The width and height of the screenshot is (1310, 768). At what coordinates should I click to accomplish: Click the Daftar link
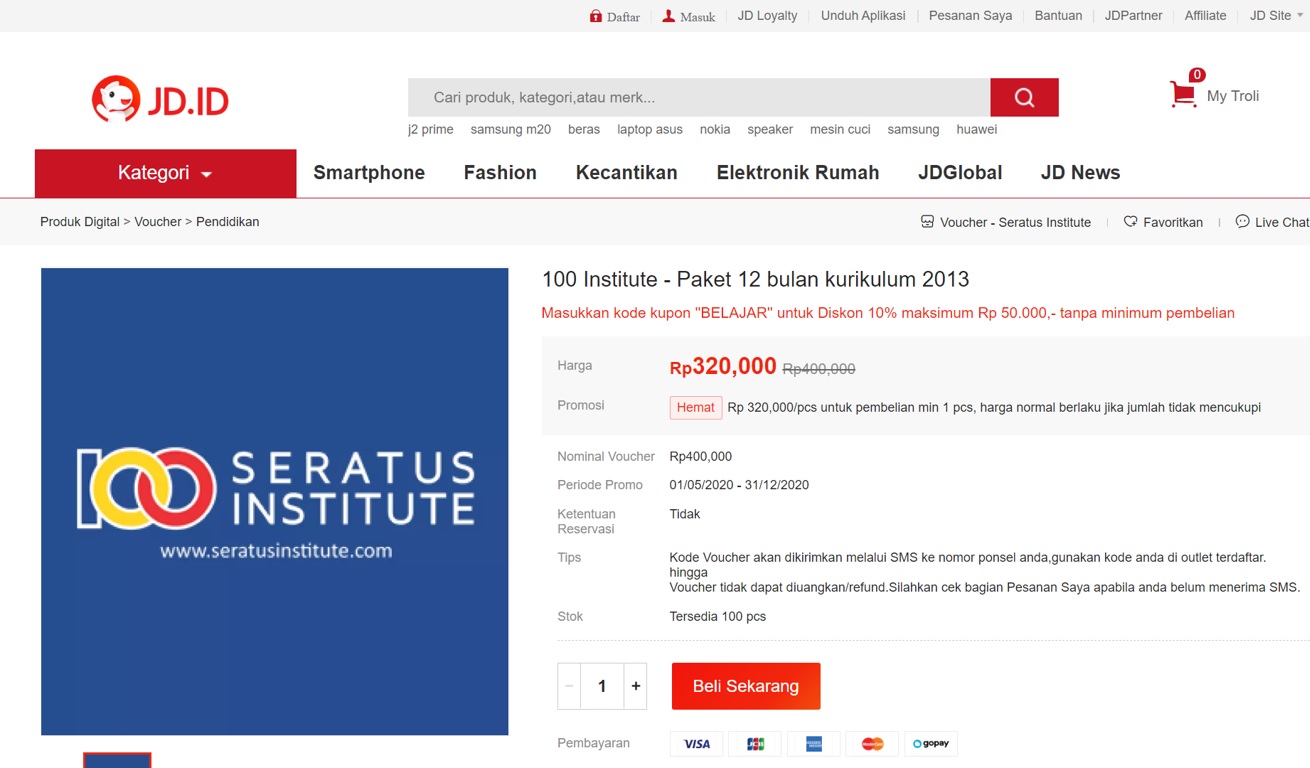pyautogui.click(x=623, y=17)
